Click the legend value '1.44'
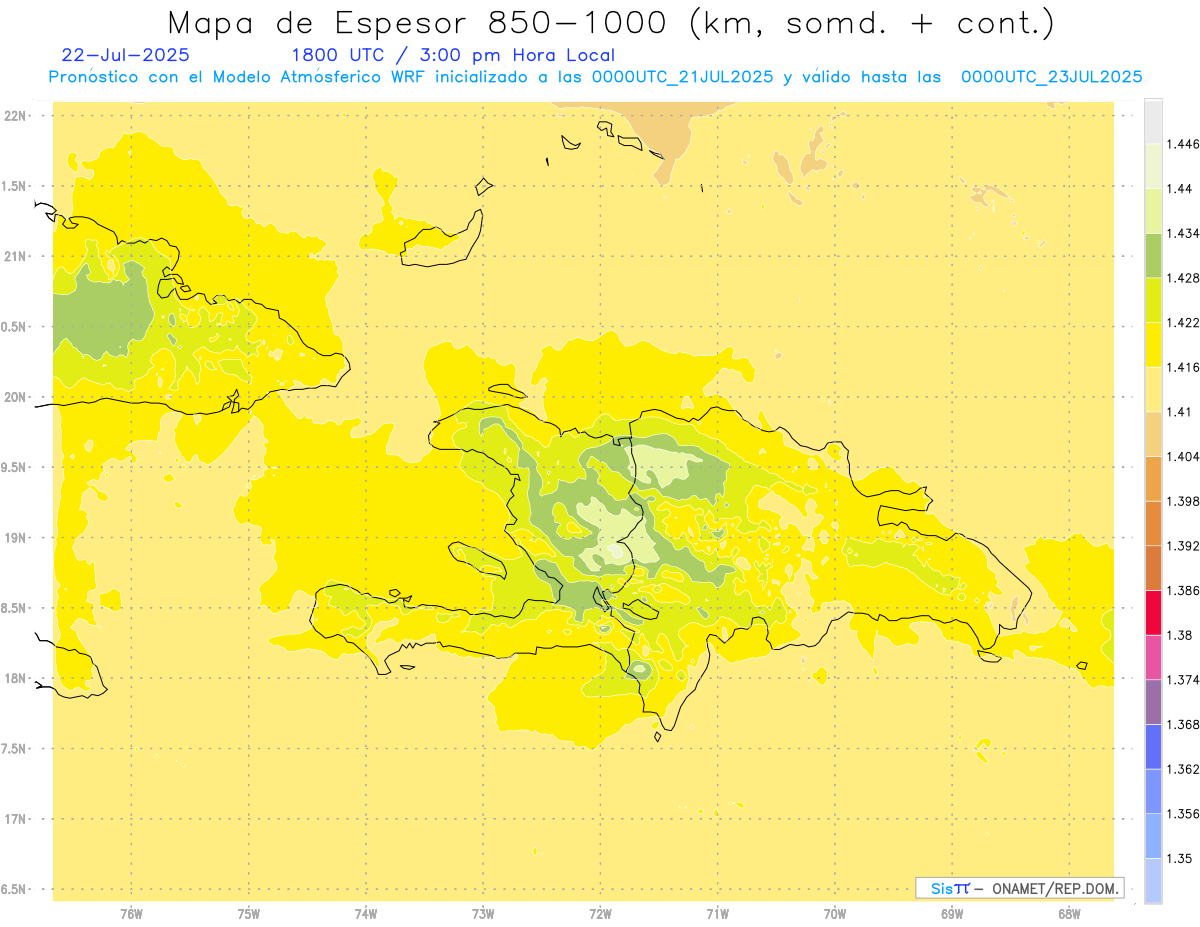Screen dimensions: 1200x927 (1179, 189)
